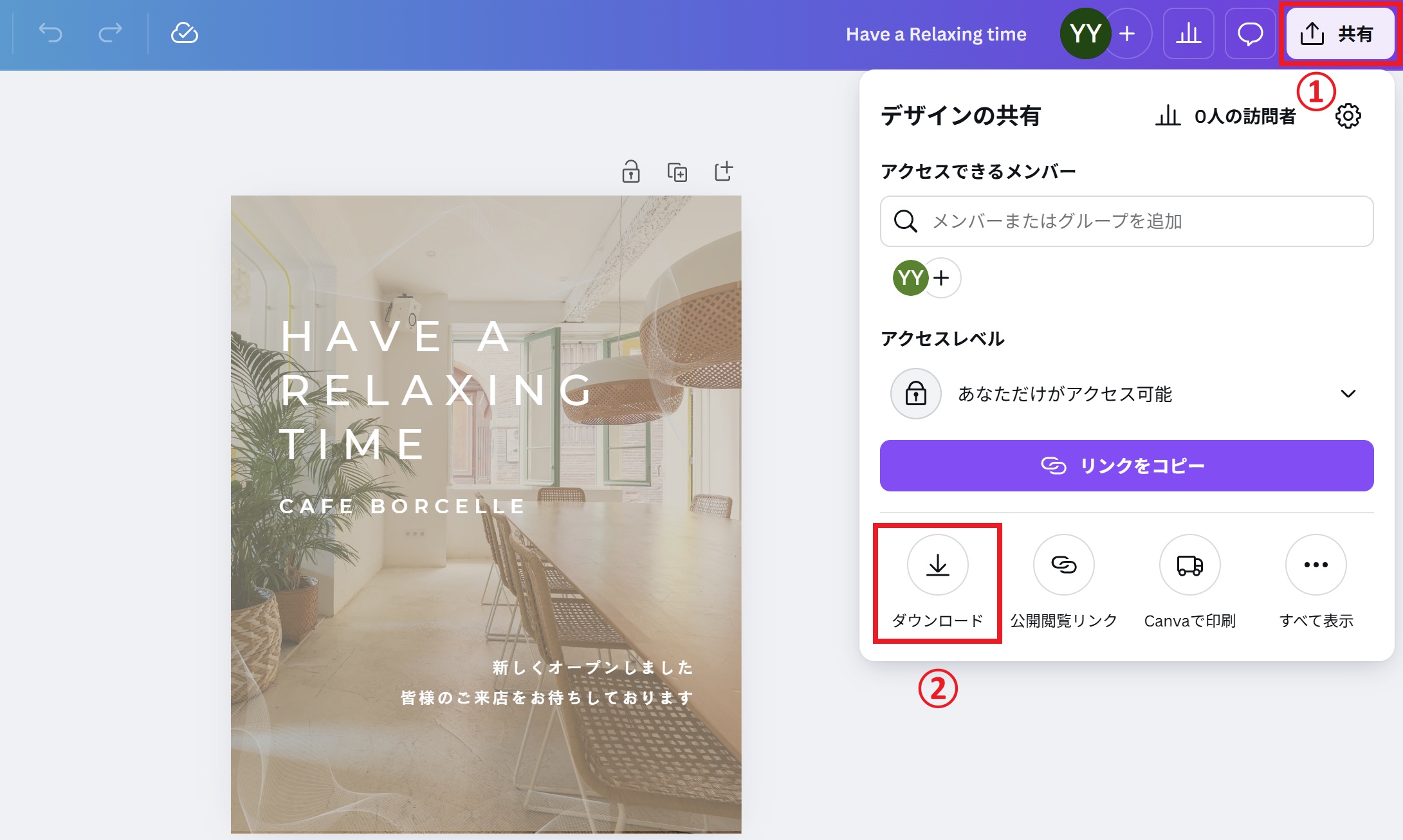Click the 公開閲覧リンク icon
The image size is (1403, 840).
[x=1063, y=565]
